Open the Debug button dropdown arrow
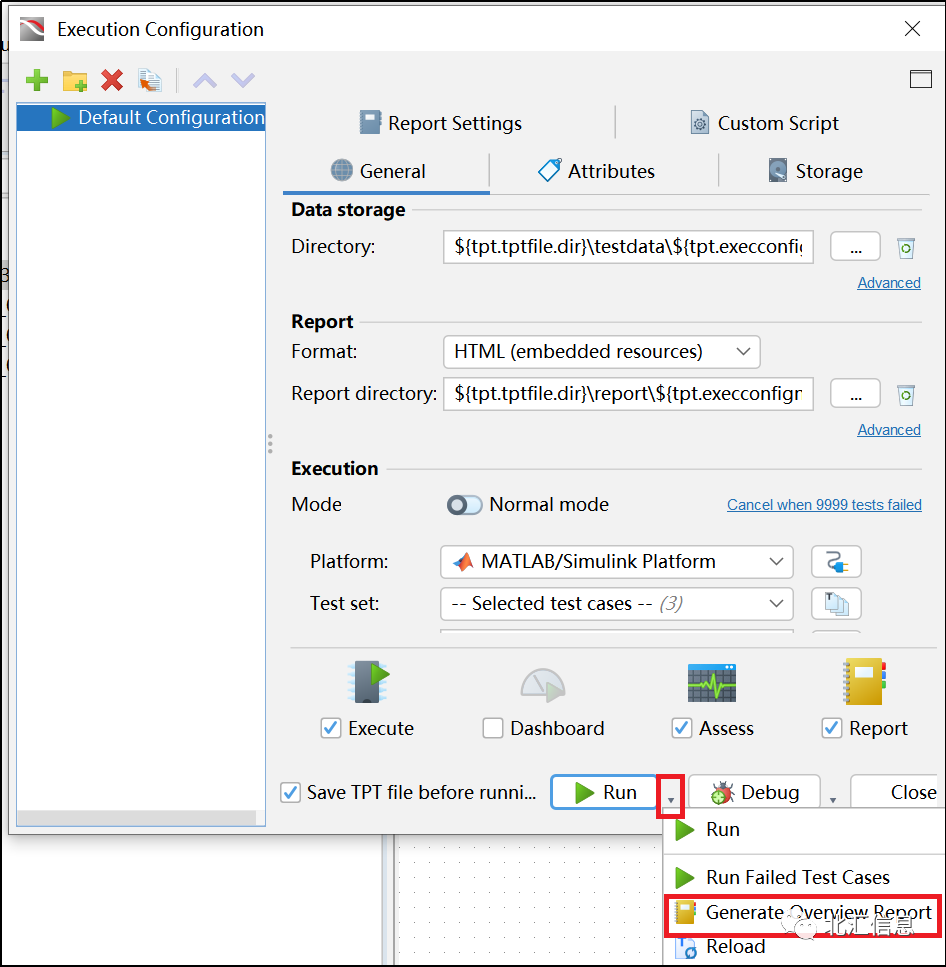 [x=833, y=800]
